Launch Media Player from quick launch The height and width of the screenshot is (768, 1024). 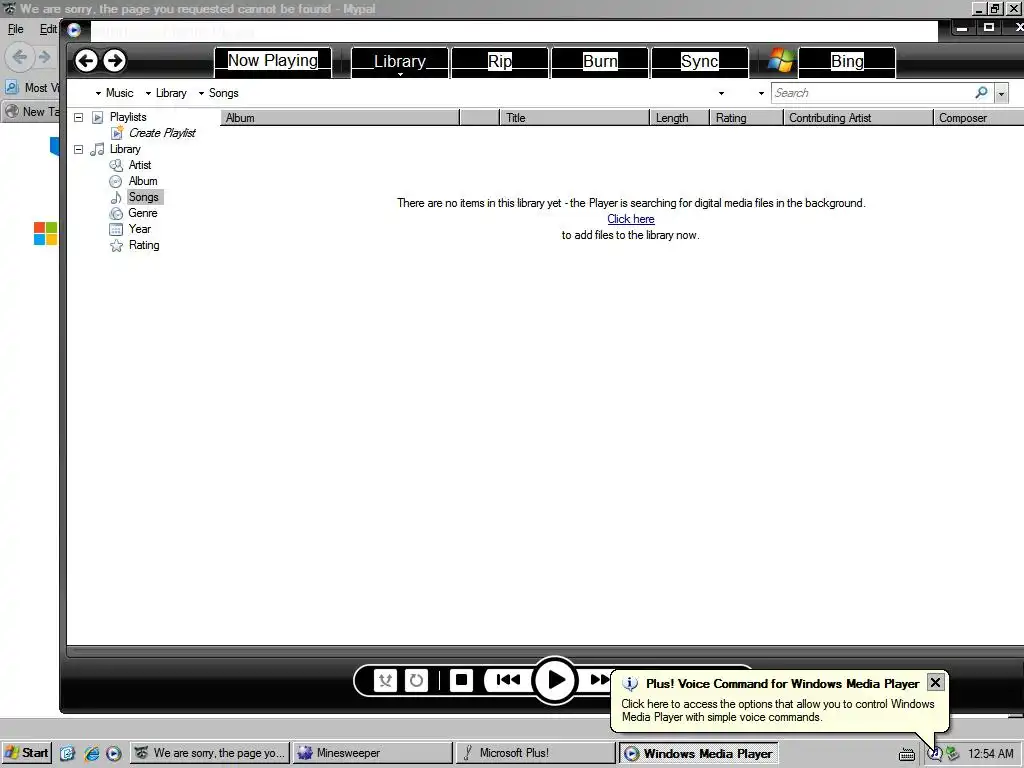coord(114,754)
